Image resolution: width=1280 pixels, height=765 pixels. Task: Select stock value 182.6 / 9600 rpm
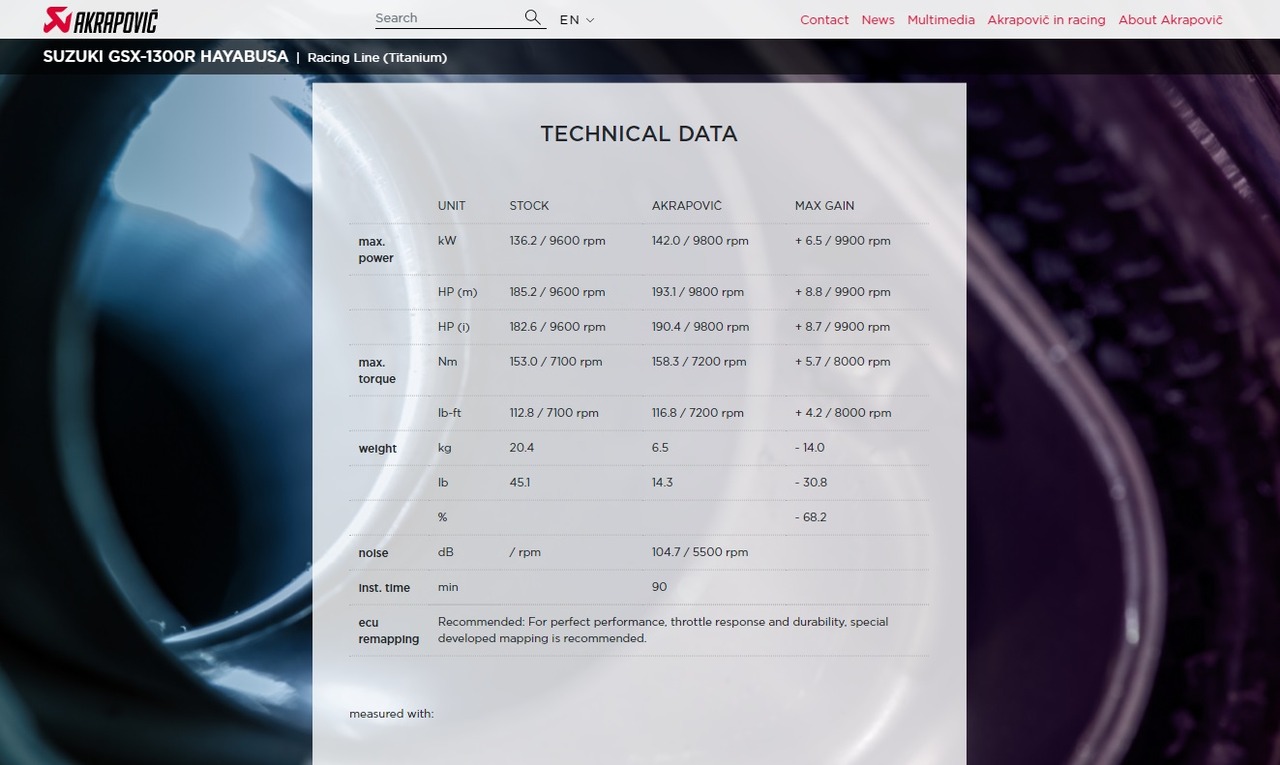557,327
